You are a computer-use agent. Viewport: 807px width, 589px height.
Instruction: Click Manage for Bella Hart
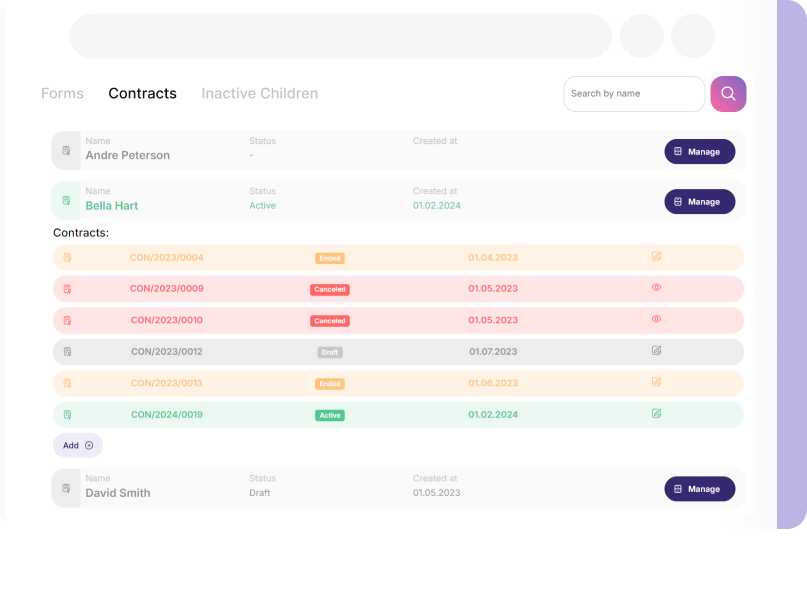[x=699, y=201]
